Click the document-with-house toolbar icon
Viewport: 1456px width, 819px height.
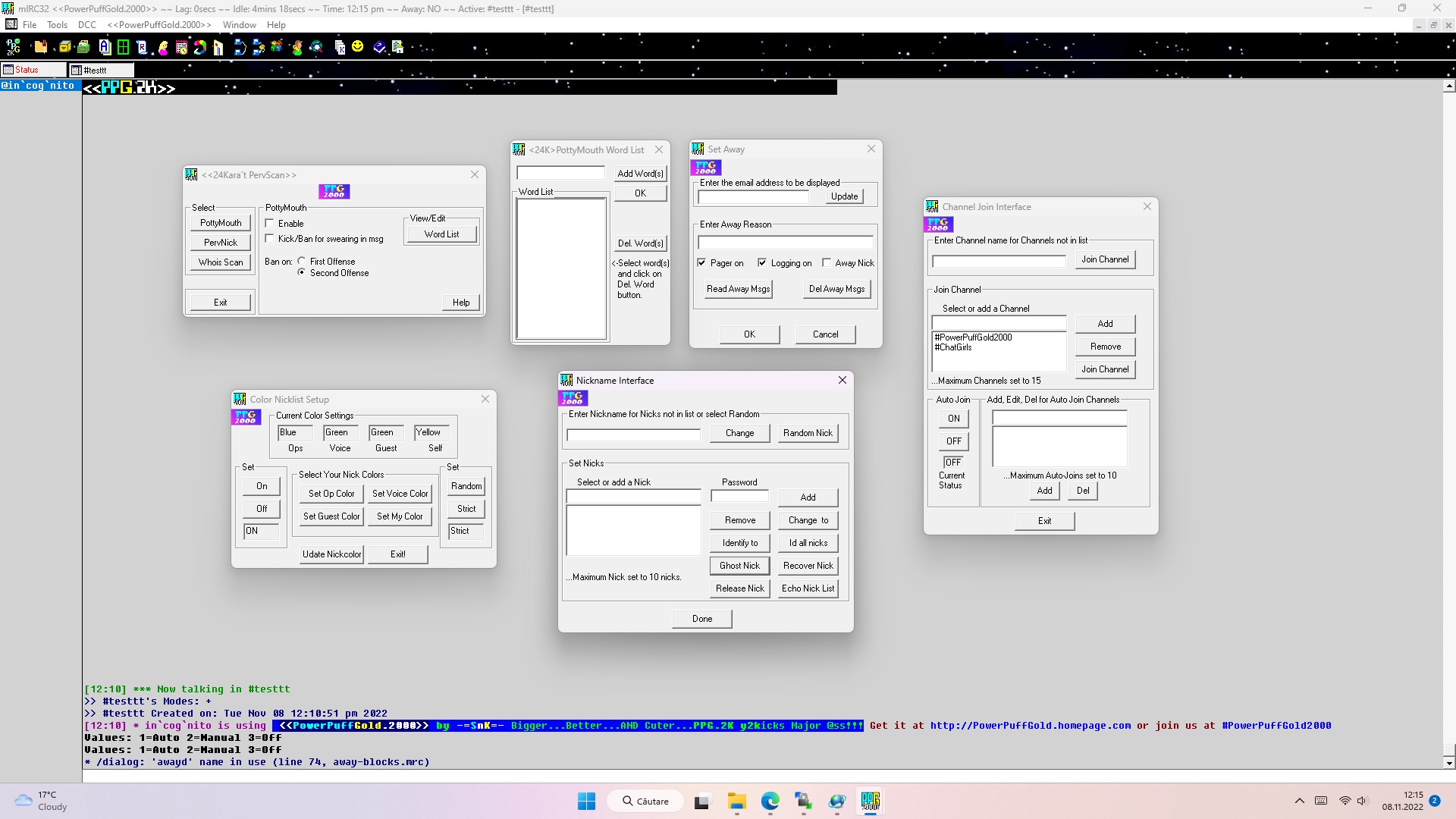[x=397, y=47]
